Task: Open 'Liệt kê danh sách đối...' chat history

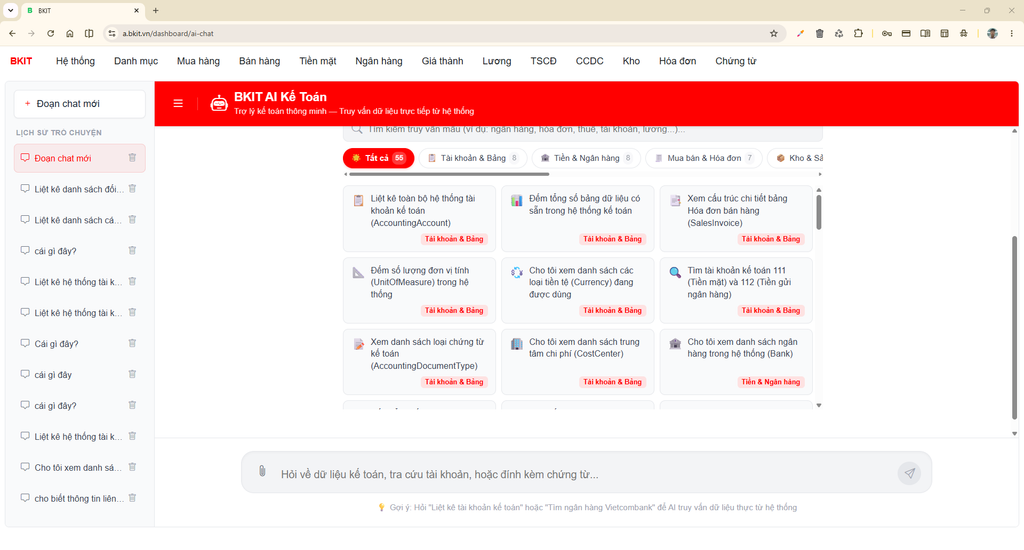Action: click(79, 189)
